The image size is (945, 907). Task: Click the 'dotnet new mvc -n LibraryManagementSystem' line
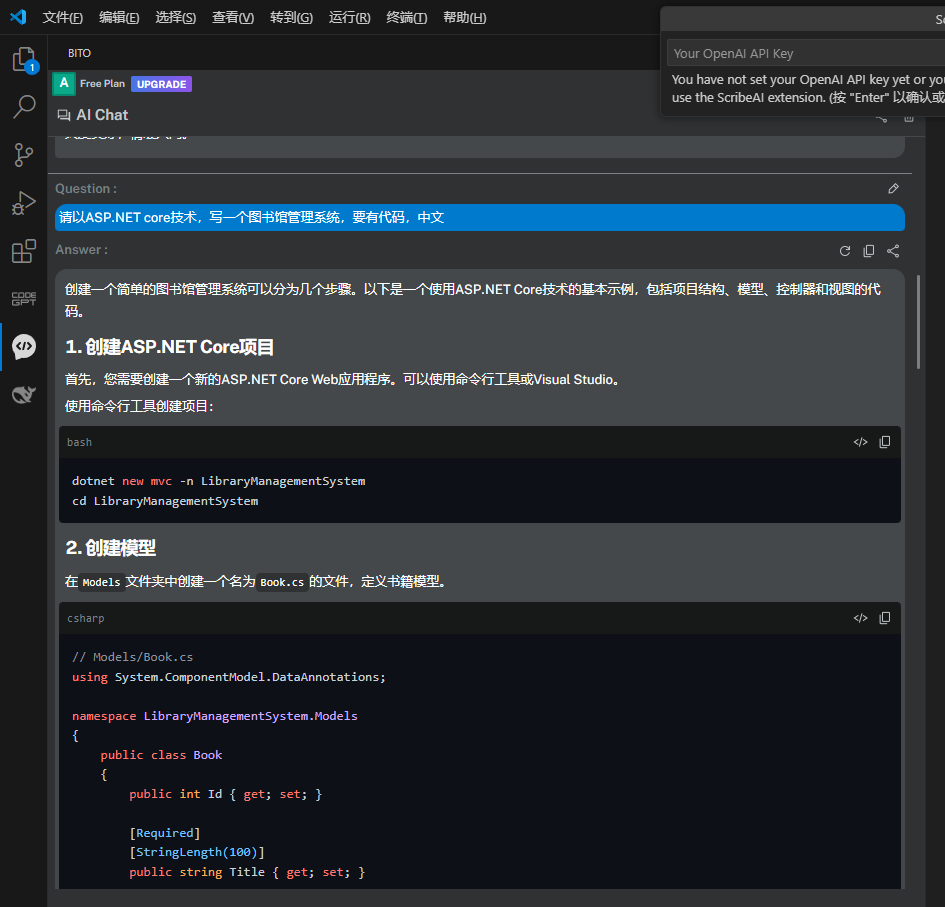[219, 481]
